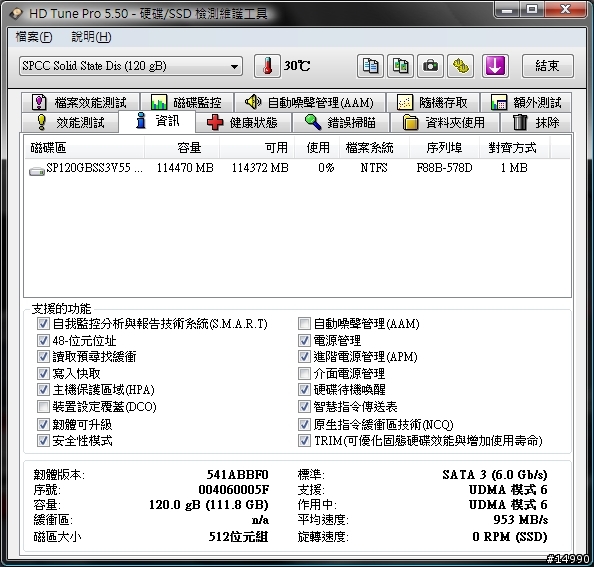594x567 pixels.
Task: Open options via the yellow gears icon
Action: 460,66
